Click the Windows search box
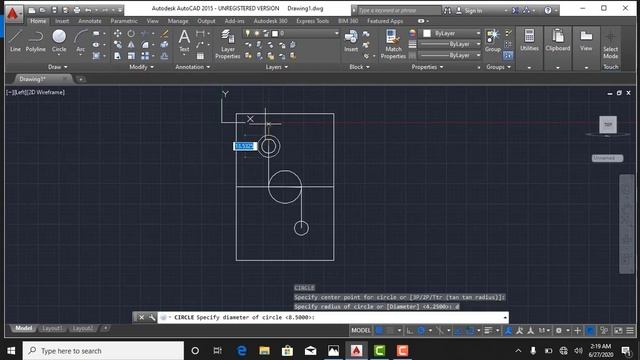Image resolution: width=640 pixels, height=360 pixels. click(x=103, y=351)
